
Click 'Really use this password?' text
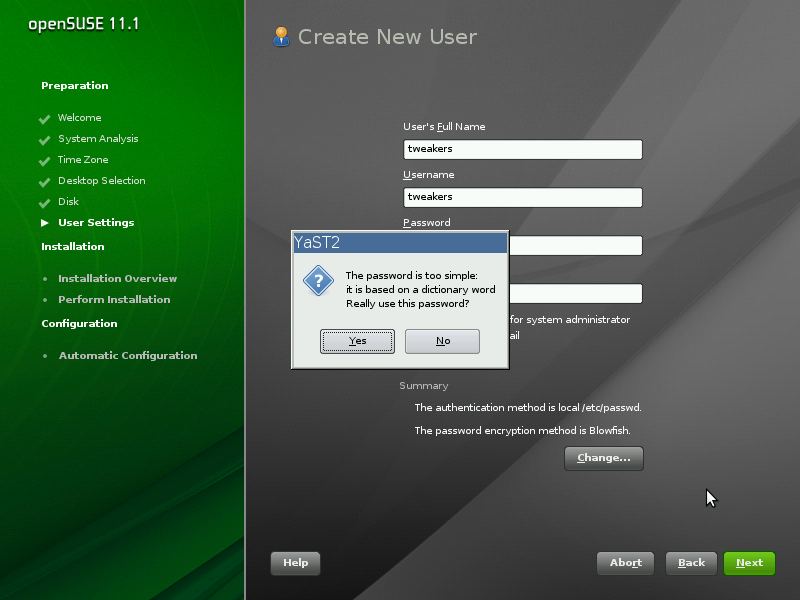[407, 304]
